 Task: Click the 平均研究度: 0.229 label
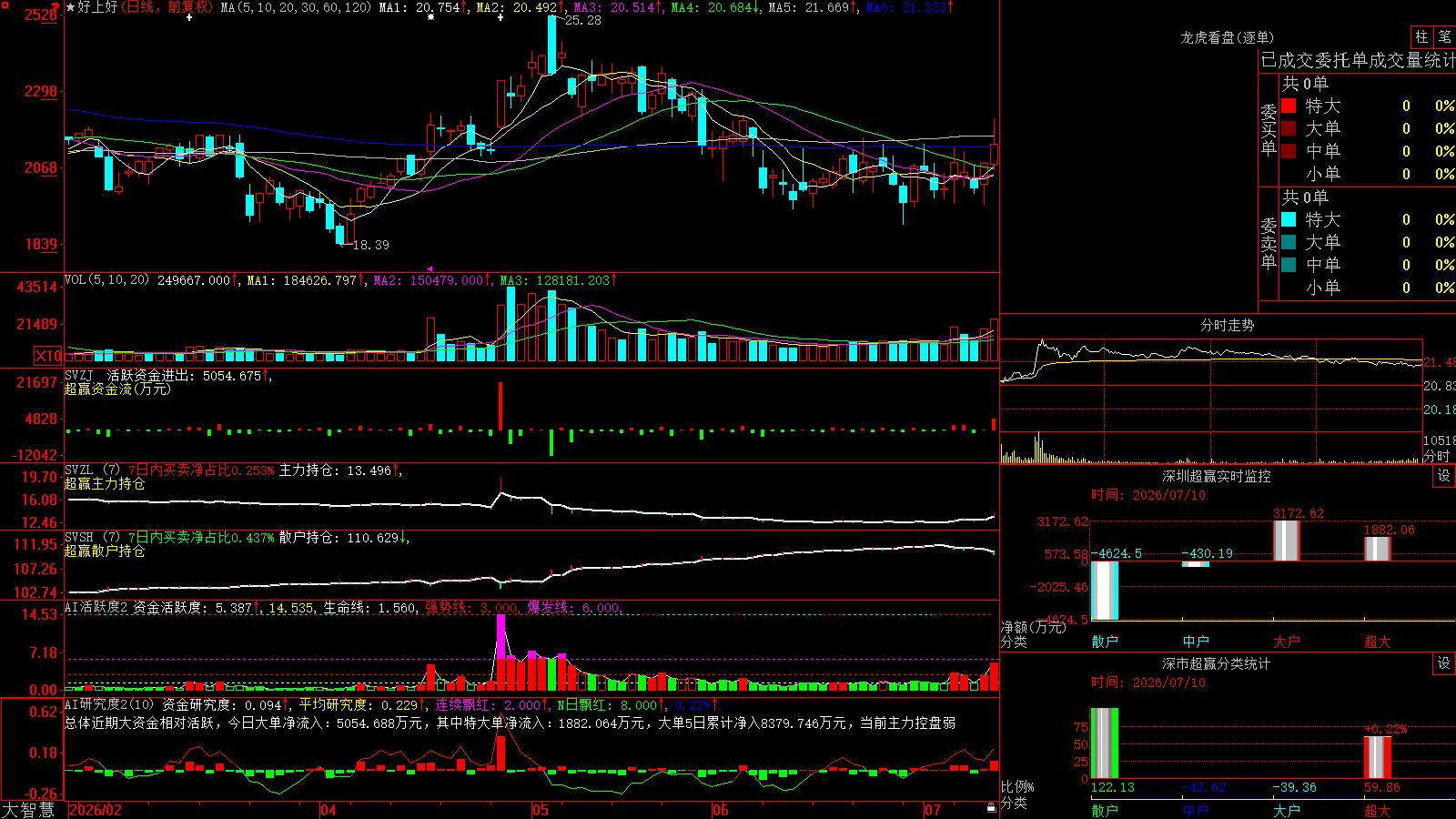pos(360,705)
